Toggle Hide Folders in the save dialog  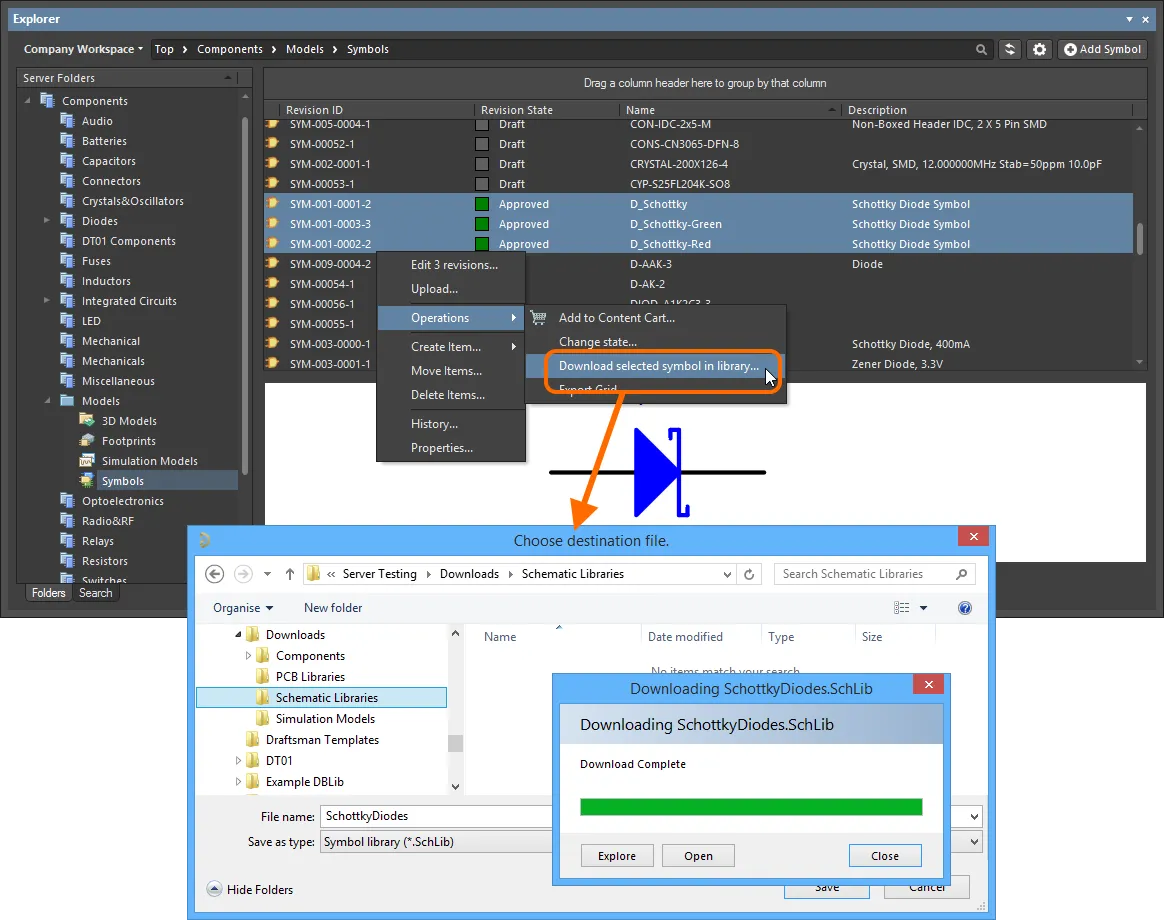click(x=250, y=889)
